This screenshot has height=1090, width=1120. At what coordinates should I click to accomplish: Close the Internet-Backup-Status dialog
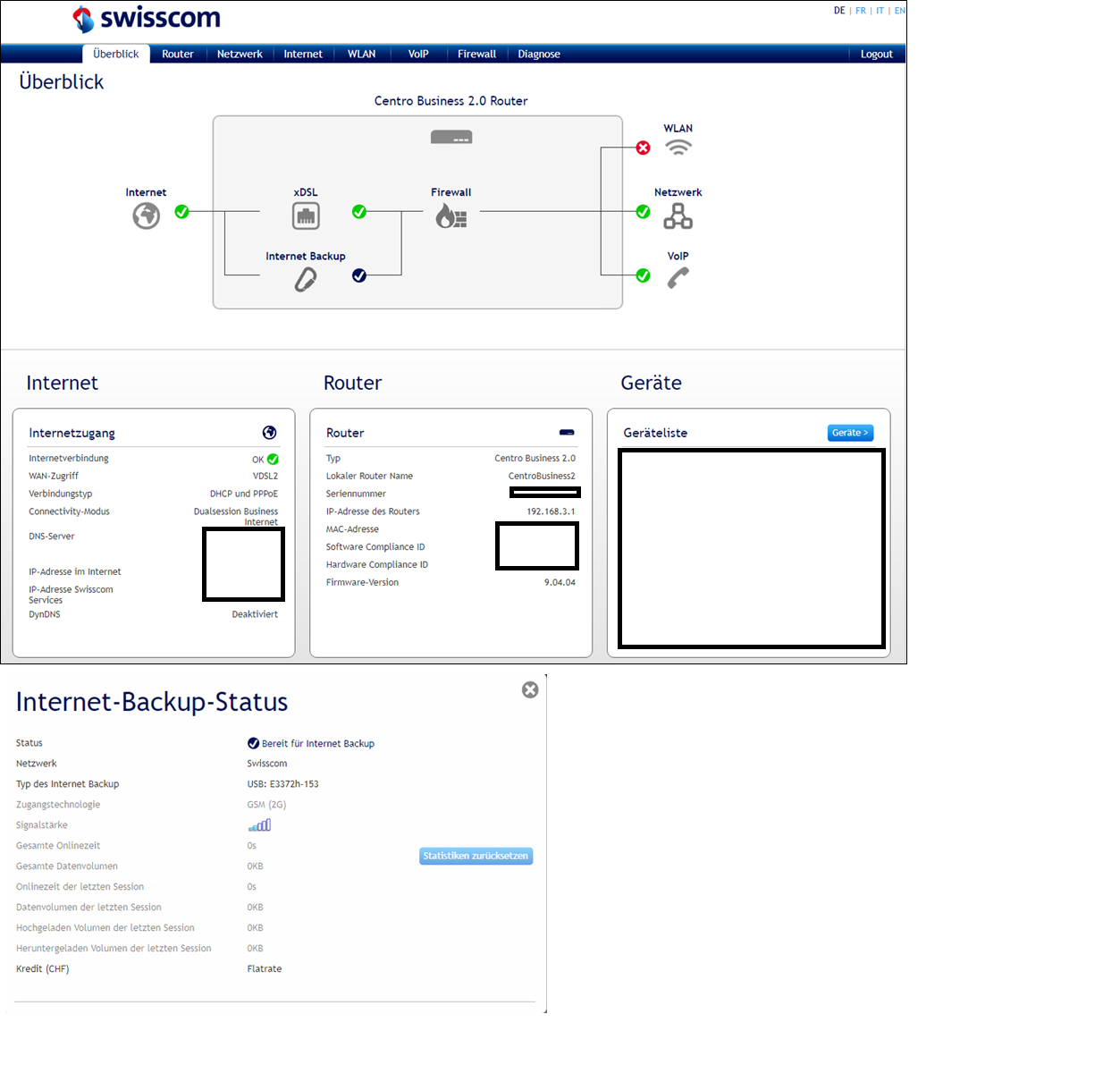[x=530, y=689]
